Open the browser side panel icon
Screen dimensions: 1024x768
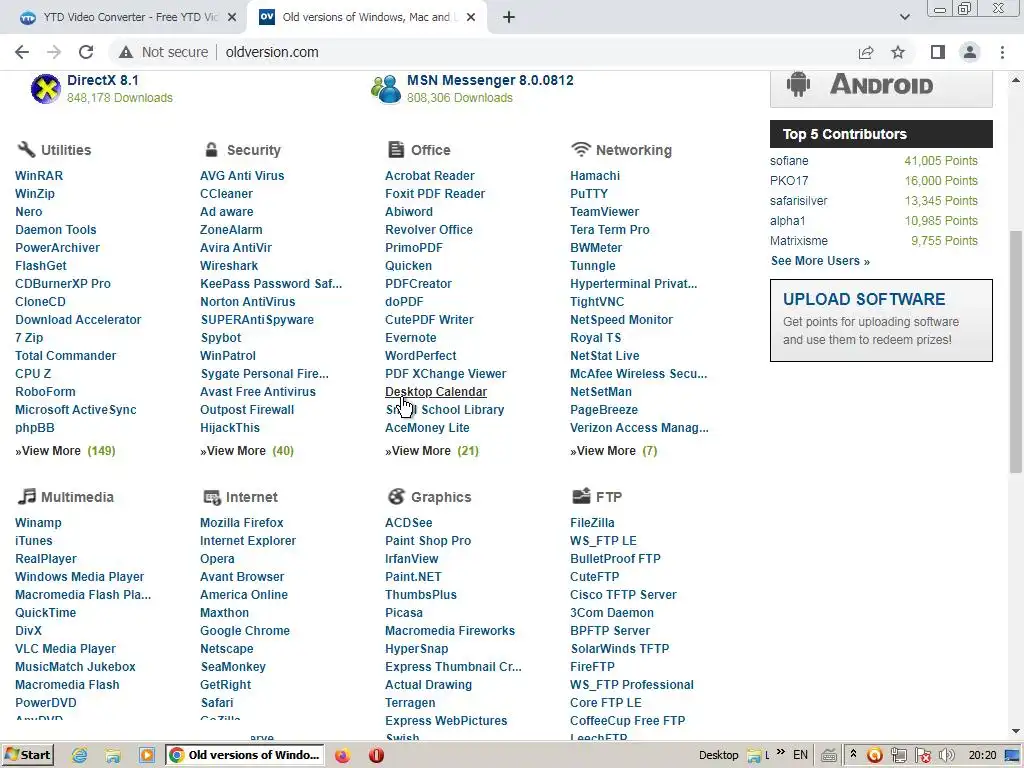tap(938, 52)
